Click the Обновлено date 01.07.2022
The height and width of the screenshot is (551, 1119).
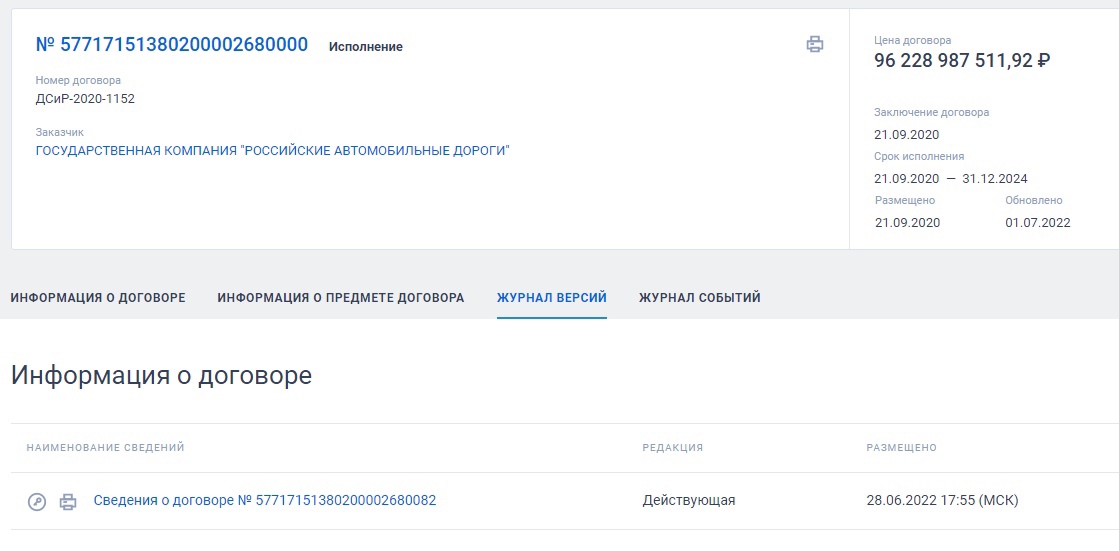pos(1038,223)
